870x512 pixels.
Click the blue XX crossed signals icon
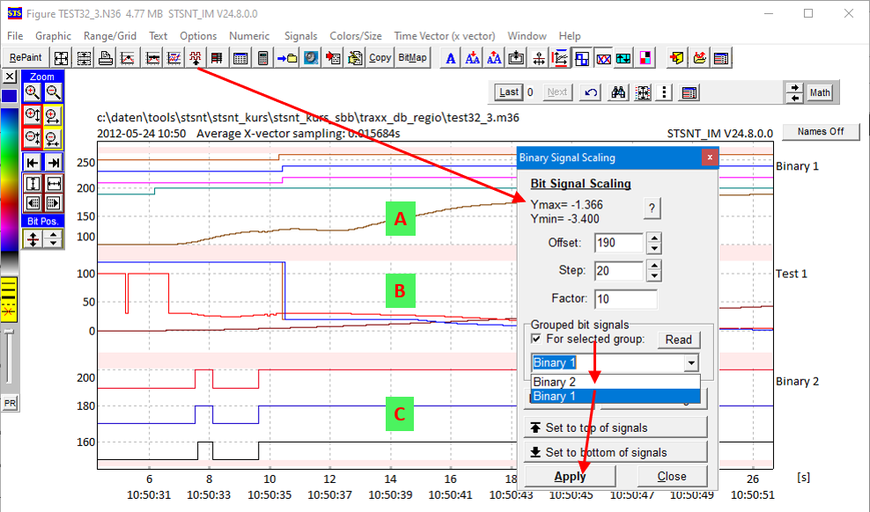(603, 58)
